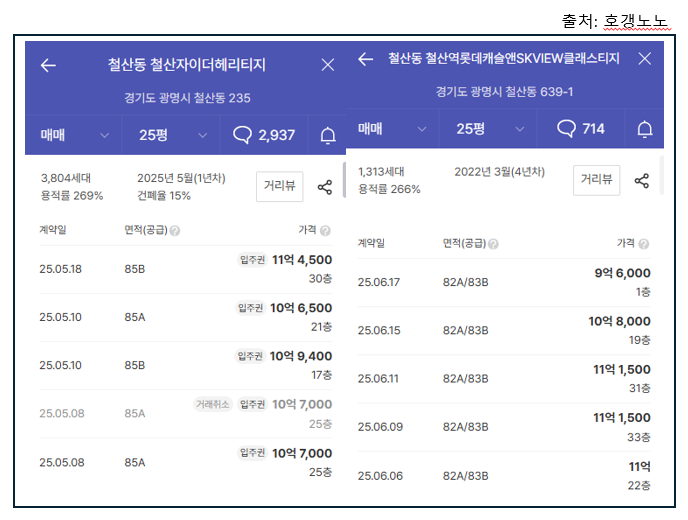Click the 건폐율 15% value
This screenshot has height=520, width=688.
(x=164, y=196)
